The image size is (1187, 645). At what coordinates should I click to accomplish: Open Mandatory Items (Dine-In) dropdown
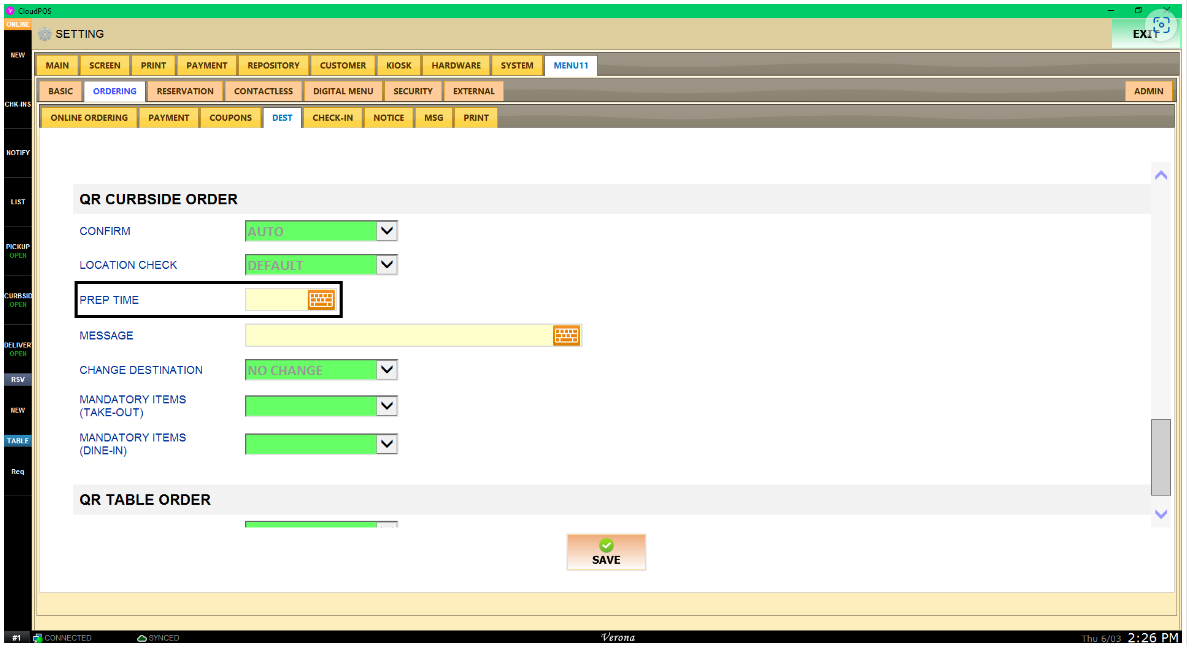tap(387, 444)
